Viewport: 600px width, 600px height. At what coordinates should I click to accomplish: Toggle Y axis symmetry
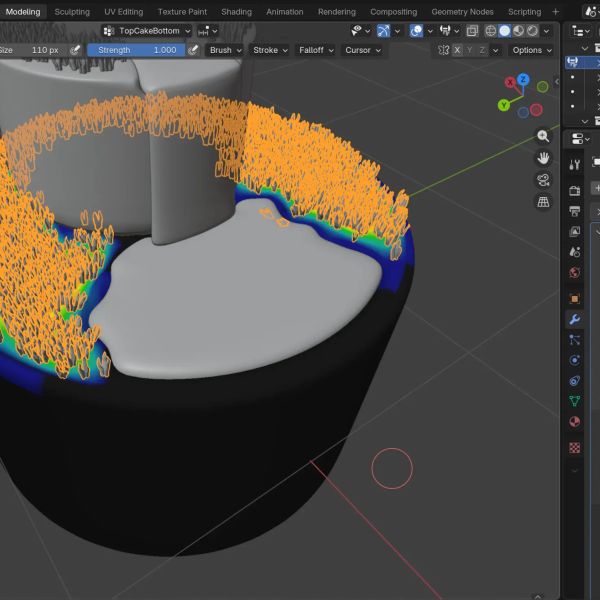coord(470,50)
